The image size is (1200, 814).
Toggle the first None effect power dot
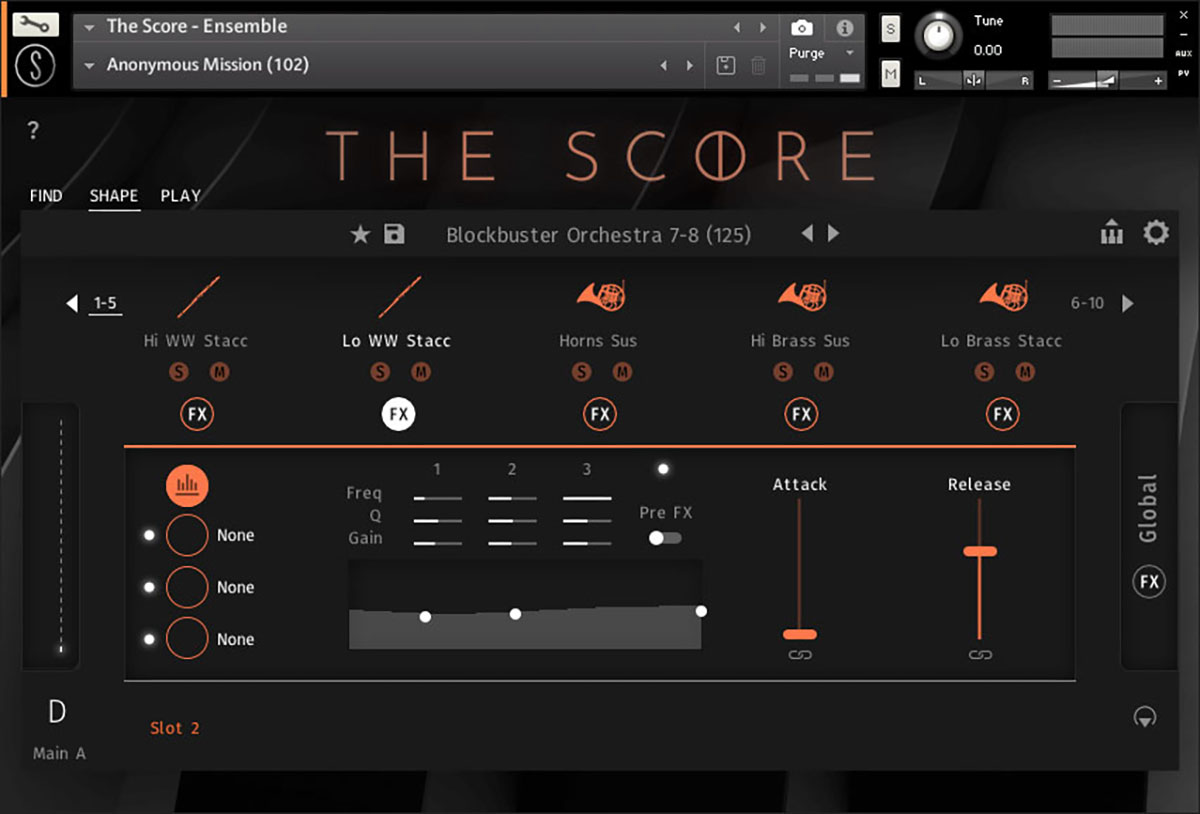tap(149, 536)
